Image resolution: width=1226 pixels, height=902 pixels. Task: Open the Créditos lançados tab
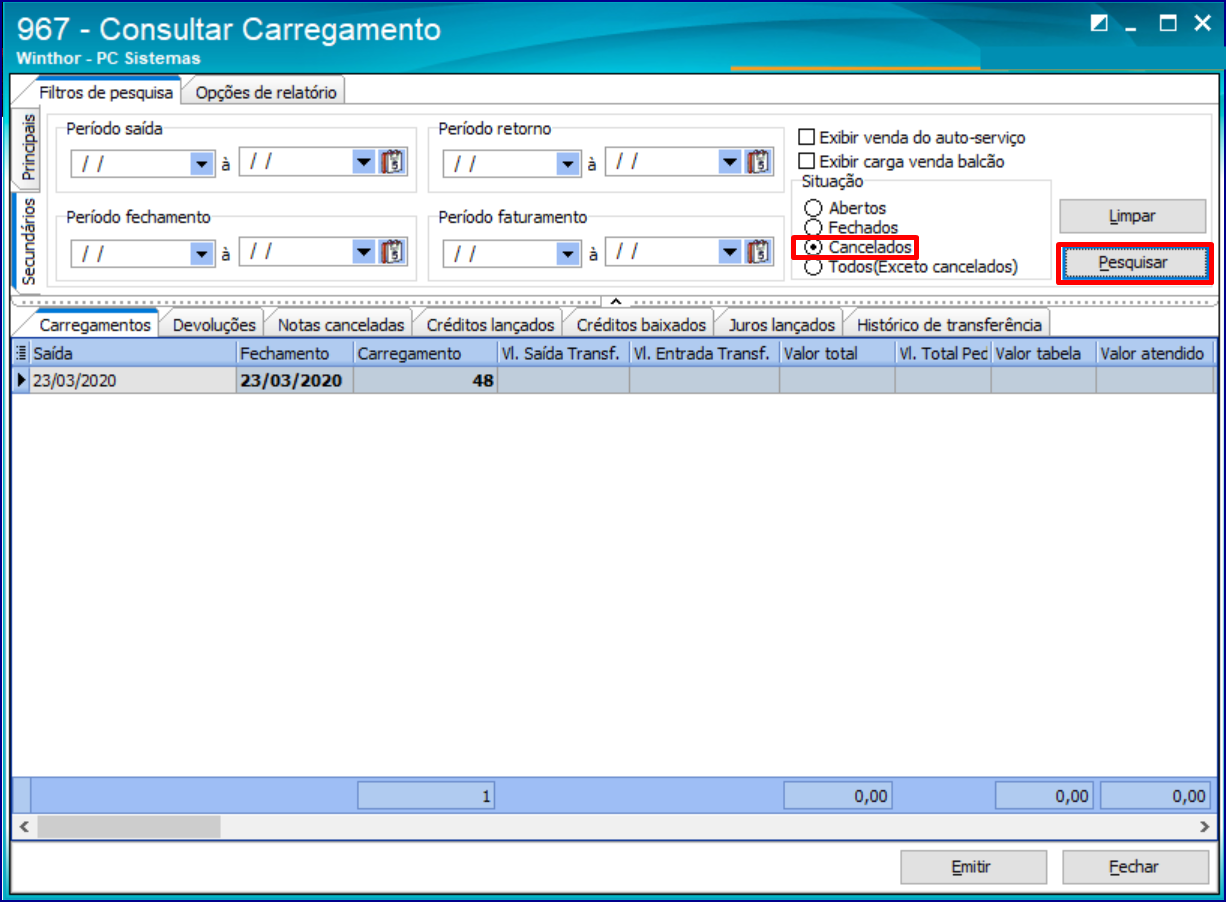(x=490, y=324)
